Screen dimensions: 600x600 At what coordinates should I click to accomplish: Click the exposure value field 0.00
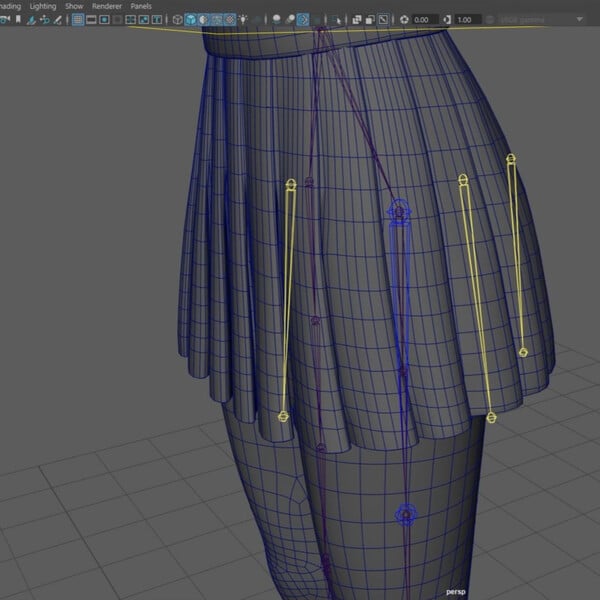(x=425, y=20)
